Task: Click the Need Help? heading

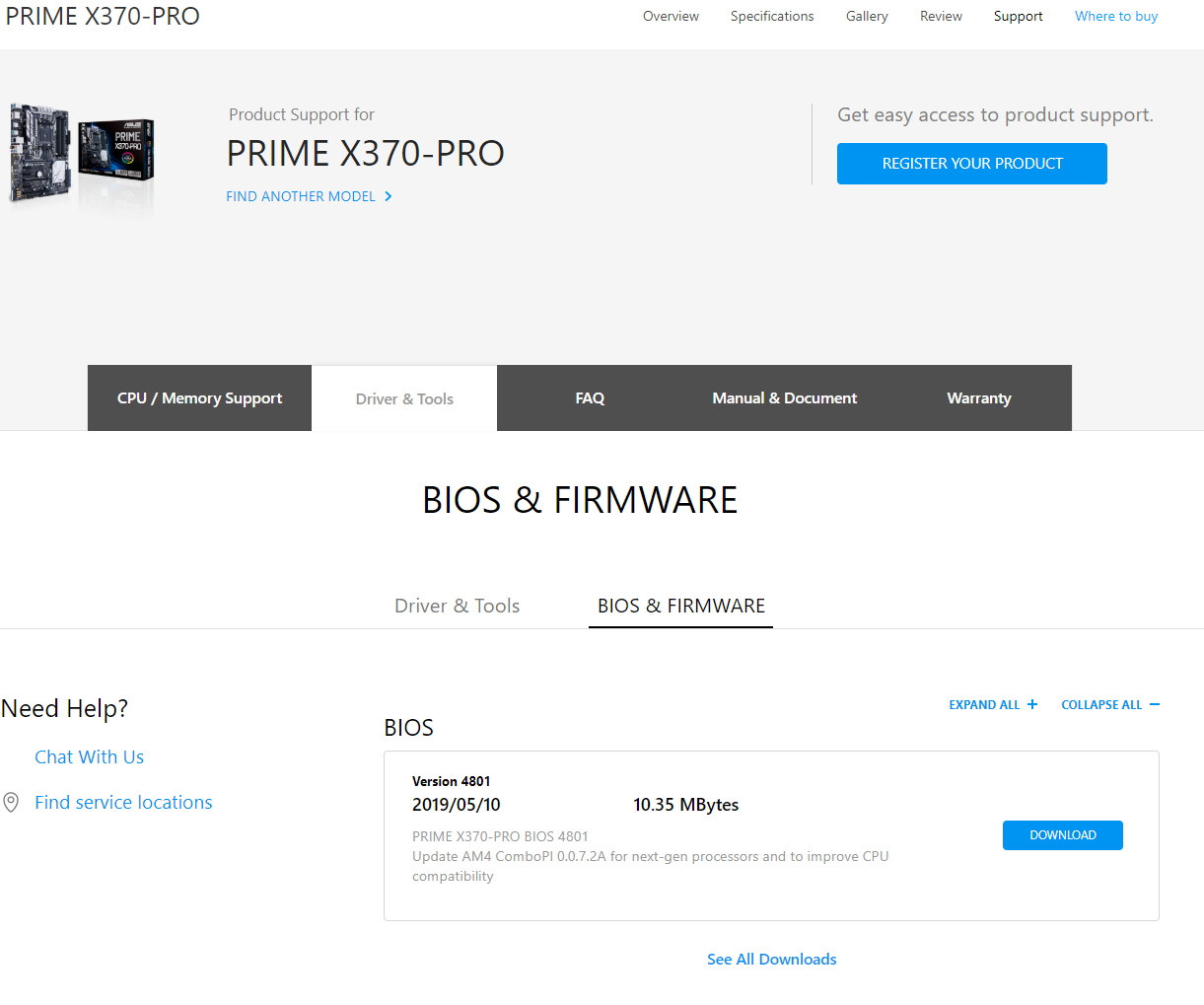Action: click(64, 708)
